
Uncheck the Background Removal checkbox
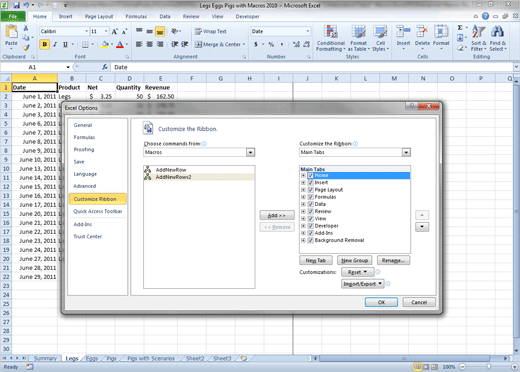311,240
